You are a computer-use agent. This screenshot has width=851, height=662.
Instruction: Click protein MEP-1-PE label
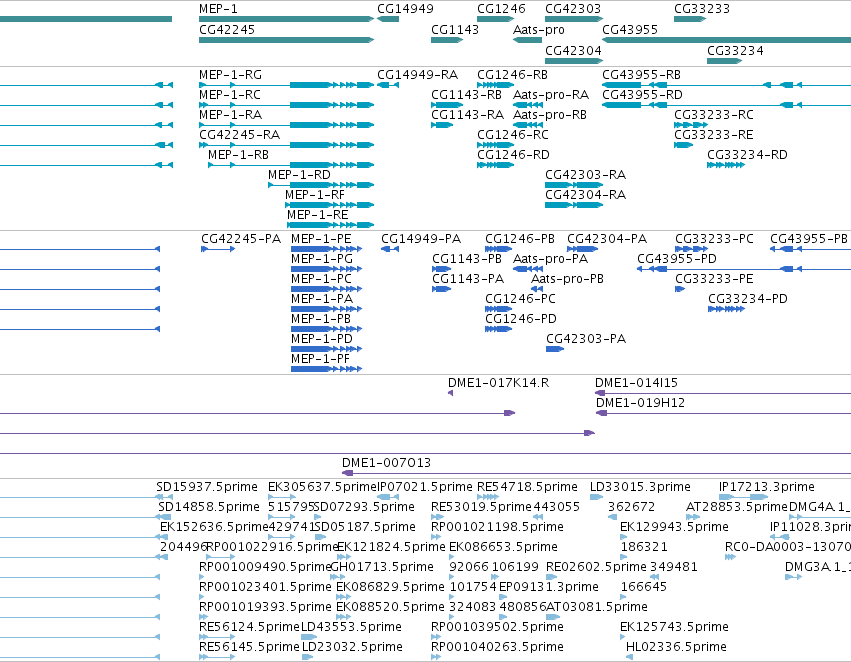coord(321,239)
